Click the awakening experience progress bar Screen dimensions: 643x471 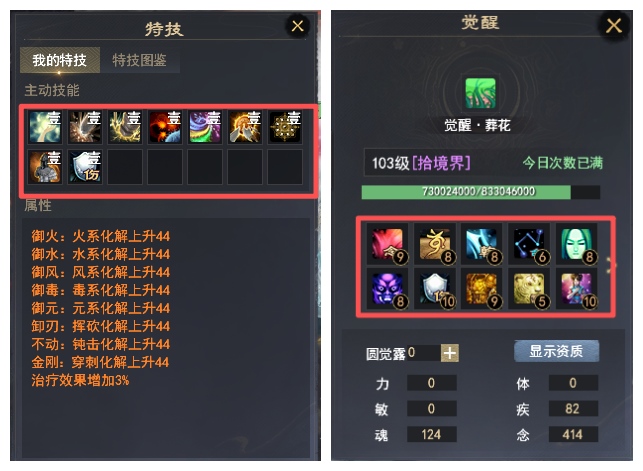[481, 192]
